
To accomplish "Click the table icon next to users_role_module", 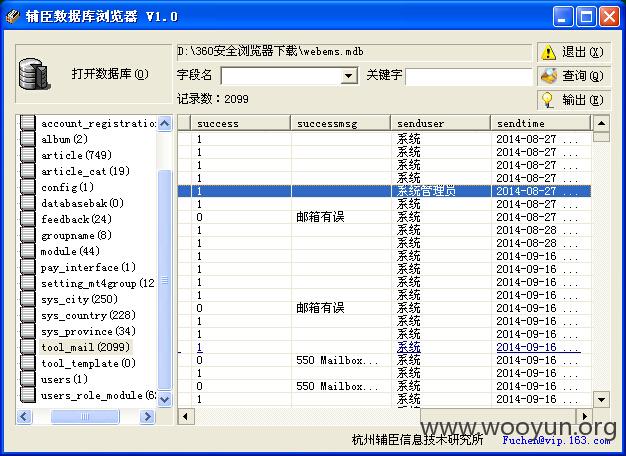I will (28, 395).
